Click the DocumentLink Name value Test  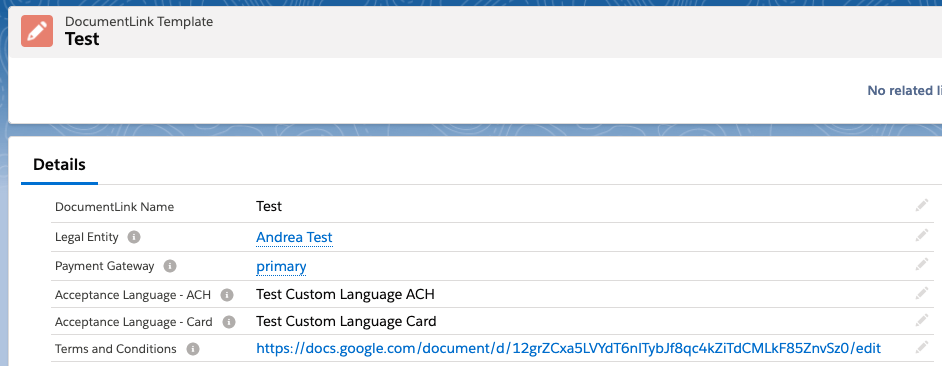[x=269, y=207]
